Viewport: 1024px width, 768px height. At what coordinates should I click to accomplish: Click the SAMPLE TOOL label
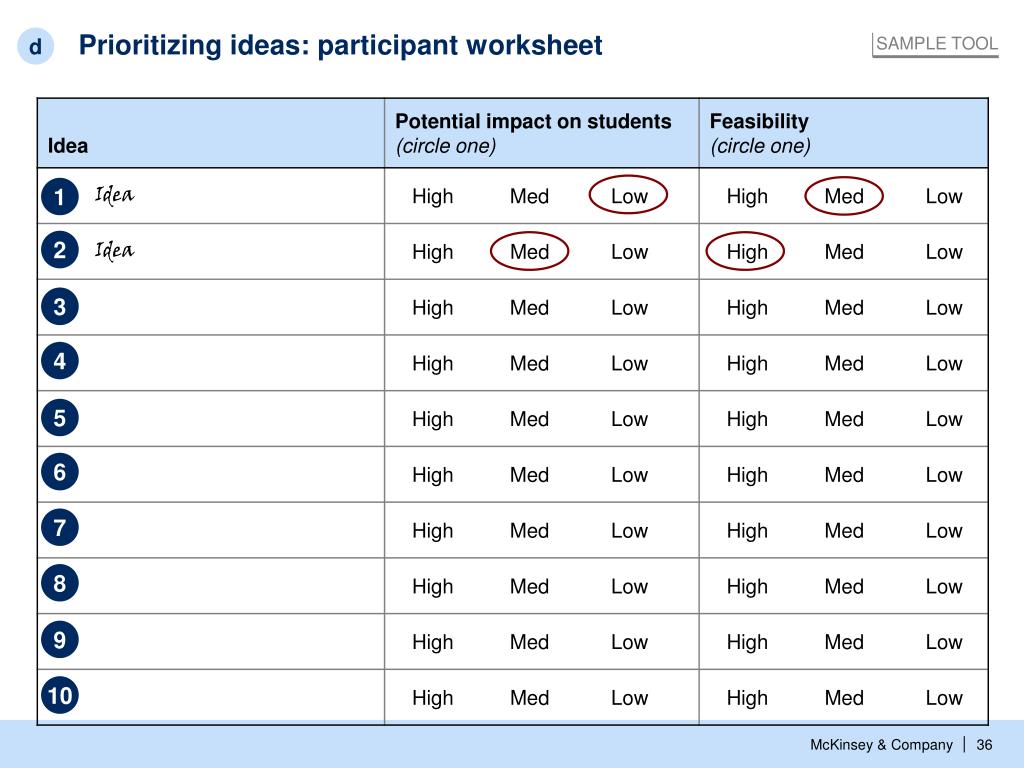936,44
